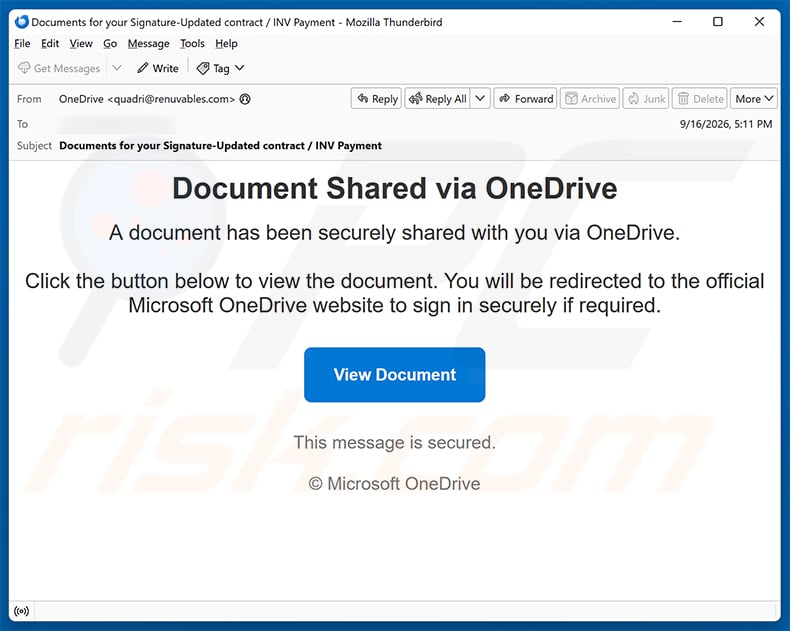The image size is (790, 631).
Task: Open the More actions dropdown
Action: click(x=754, y=99)
